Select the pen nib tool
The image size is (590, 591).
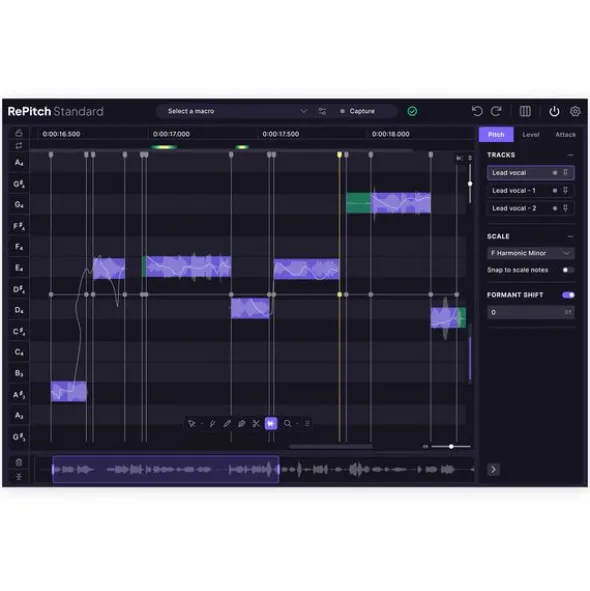[x=242, y=424]
